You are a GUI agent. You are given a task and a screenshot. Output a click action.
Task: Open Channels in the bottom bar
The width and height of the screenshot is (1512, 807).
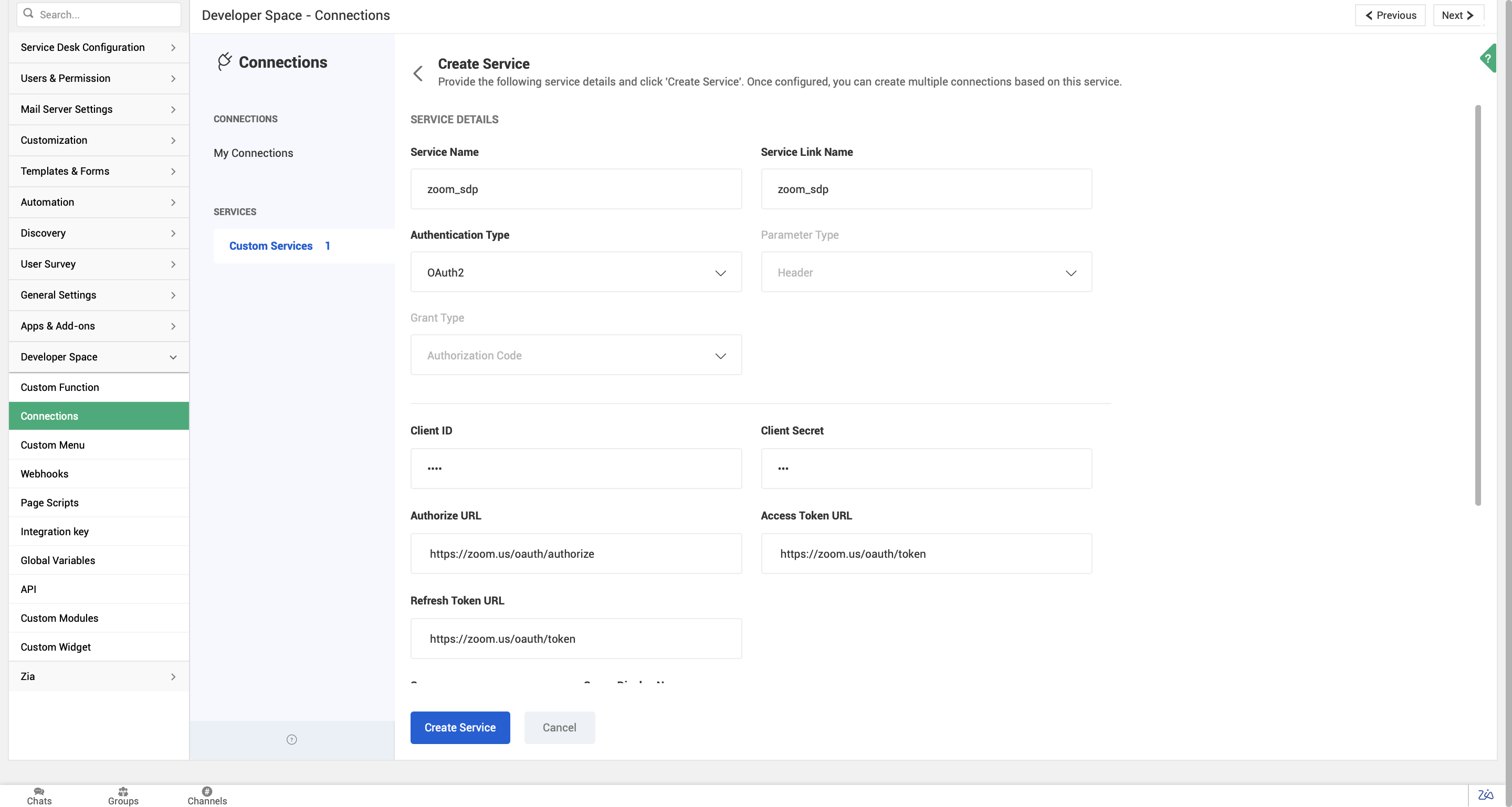pos(207,796)
